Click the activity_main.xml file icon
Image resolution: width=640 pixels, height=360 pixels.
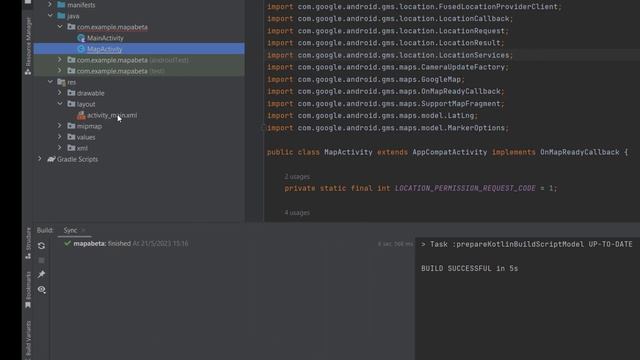click(x=81, y=115)
